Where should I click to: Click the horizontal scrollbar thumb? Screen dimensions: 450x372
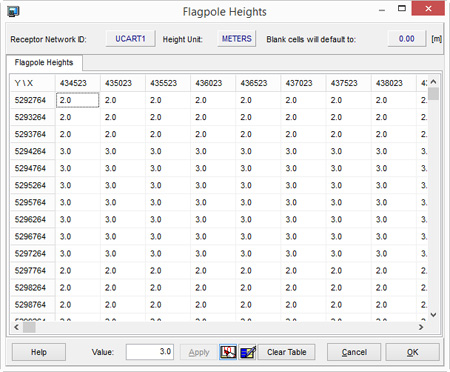pos(29,327)
